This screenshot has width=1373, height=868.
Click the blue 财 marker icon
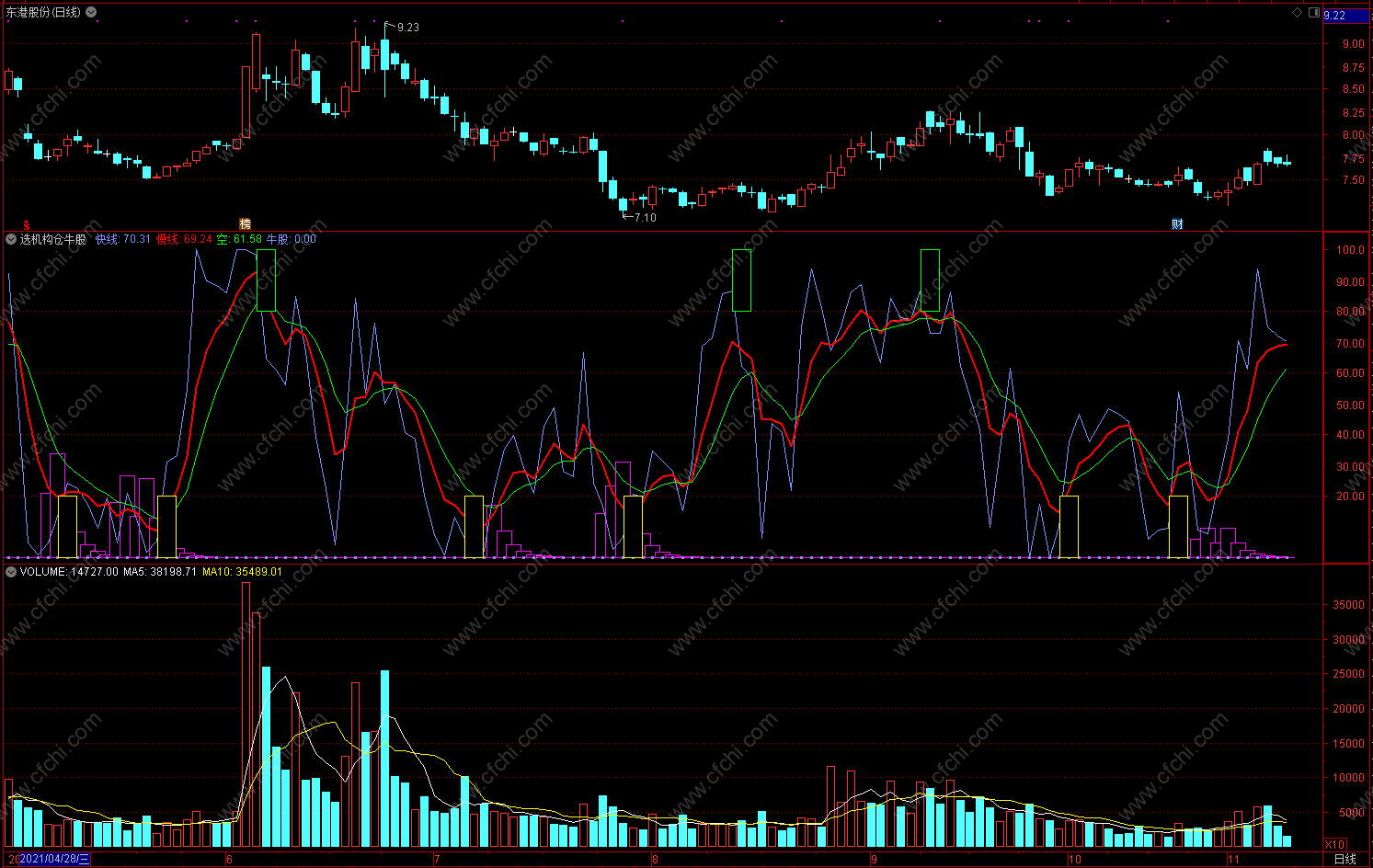[1177, 224]
